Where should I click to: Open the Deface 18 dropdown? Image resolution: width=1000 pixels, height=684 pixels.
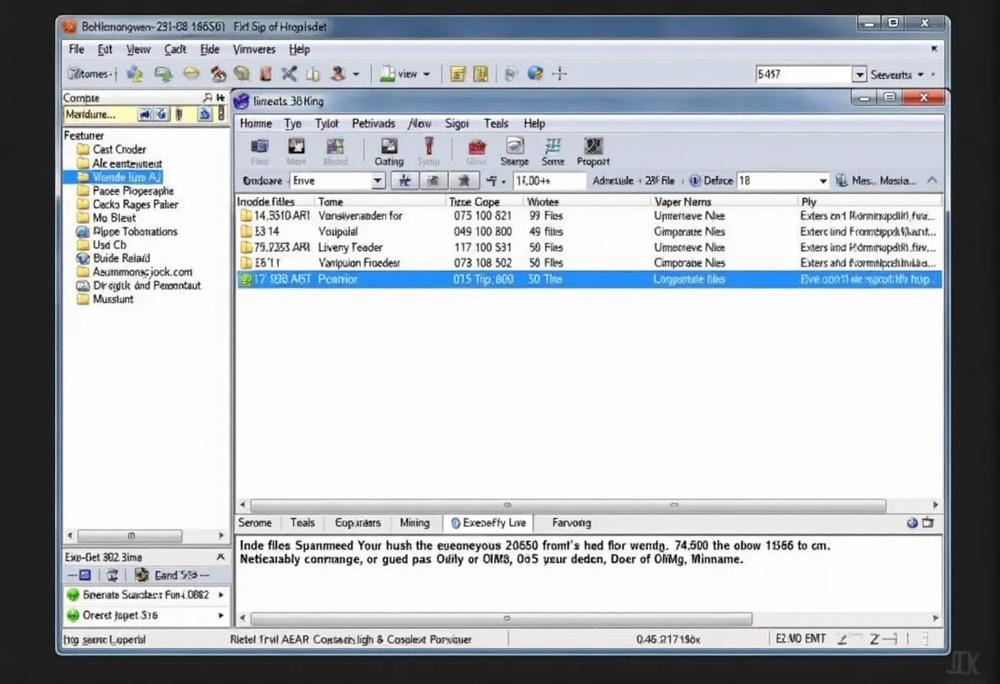coord(823,181)
